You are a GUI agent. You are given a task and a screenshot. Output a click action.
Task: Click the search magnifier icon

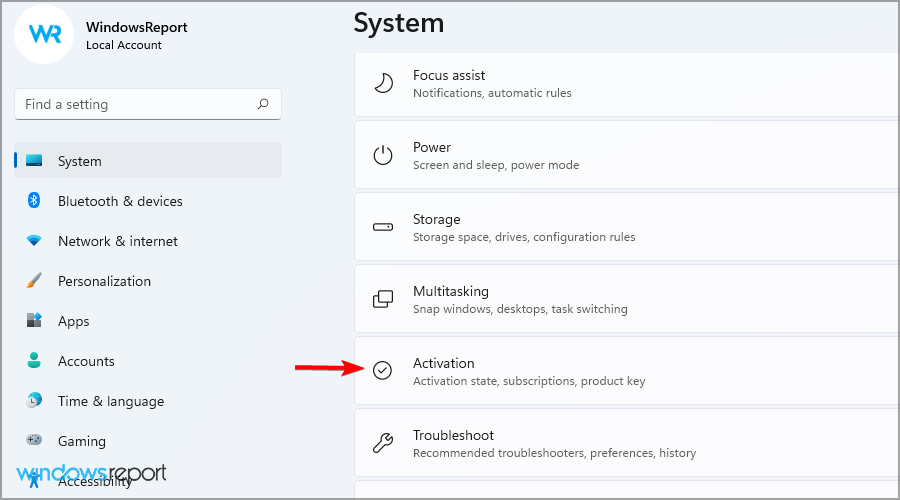click(x=263, y=104)
